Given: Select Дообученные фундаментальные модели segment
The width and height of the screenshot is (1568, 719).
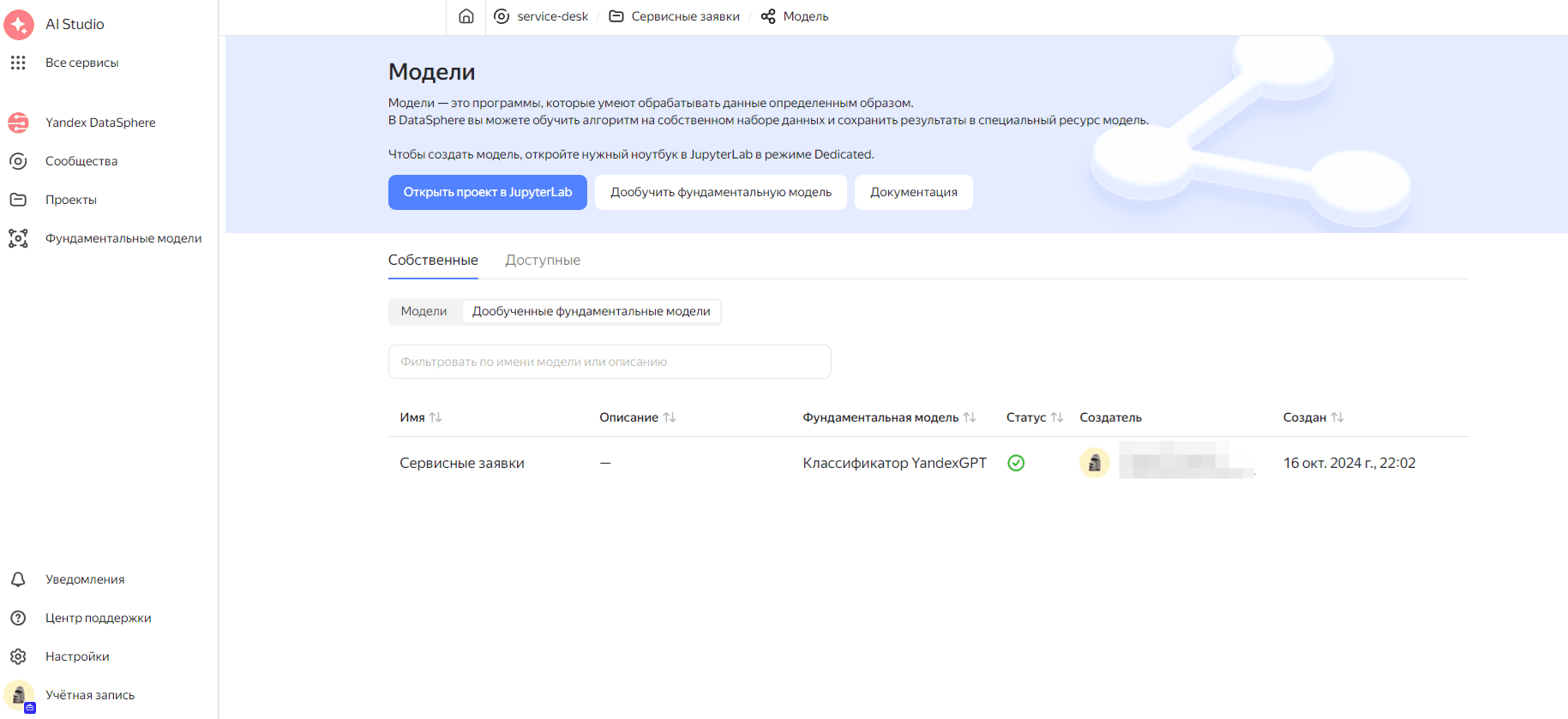Looking at the screenshot, I should pos(592,311).
